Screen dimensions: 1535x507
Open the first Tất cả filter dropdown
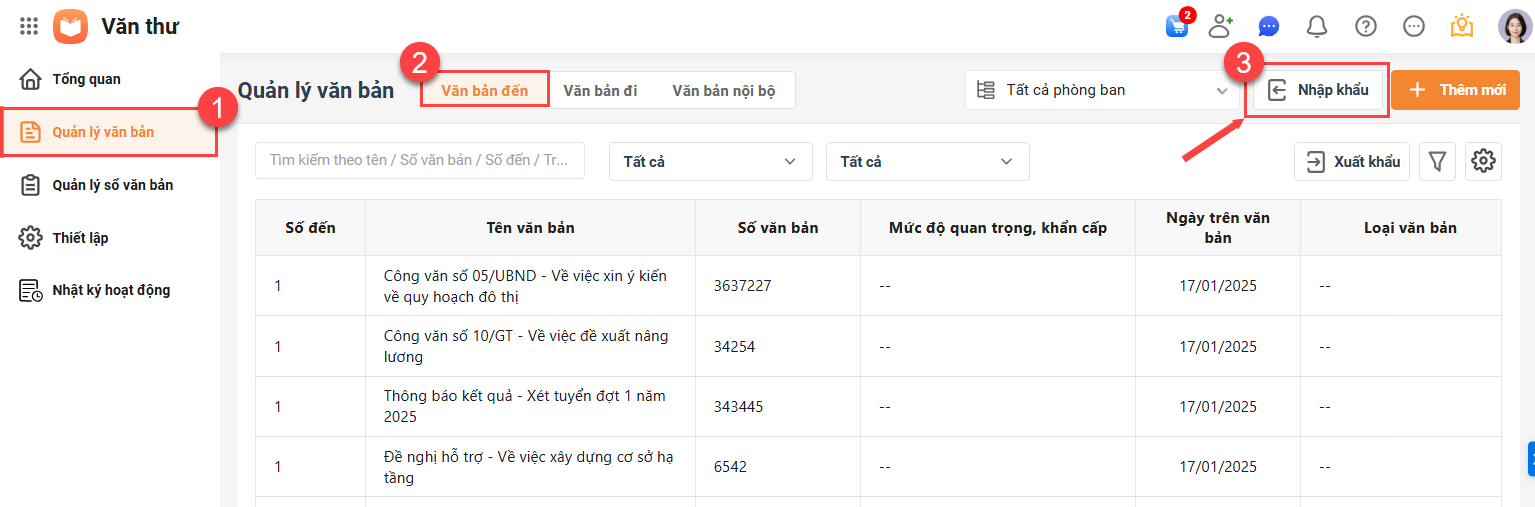710,161
